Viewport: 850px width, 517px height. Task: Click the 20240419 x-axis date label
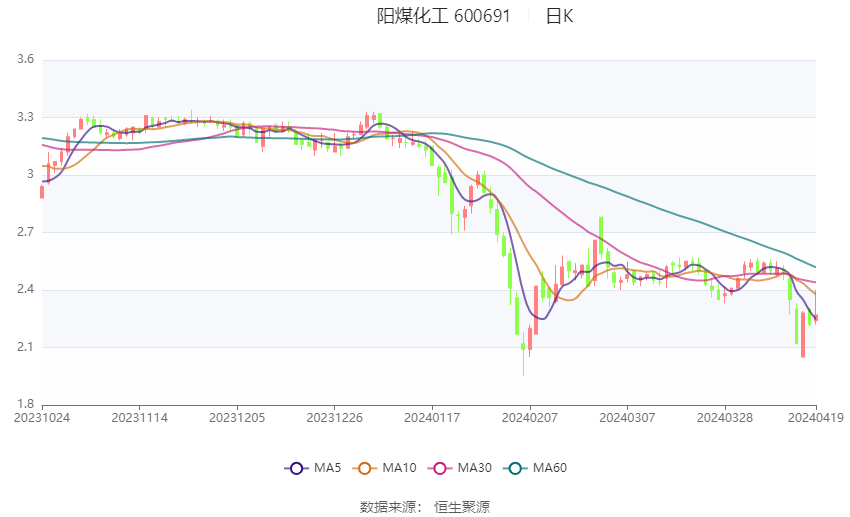click(815, 418)
